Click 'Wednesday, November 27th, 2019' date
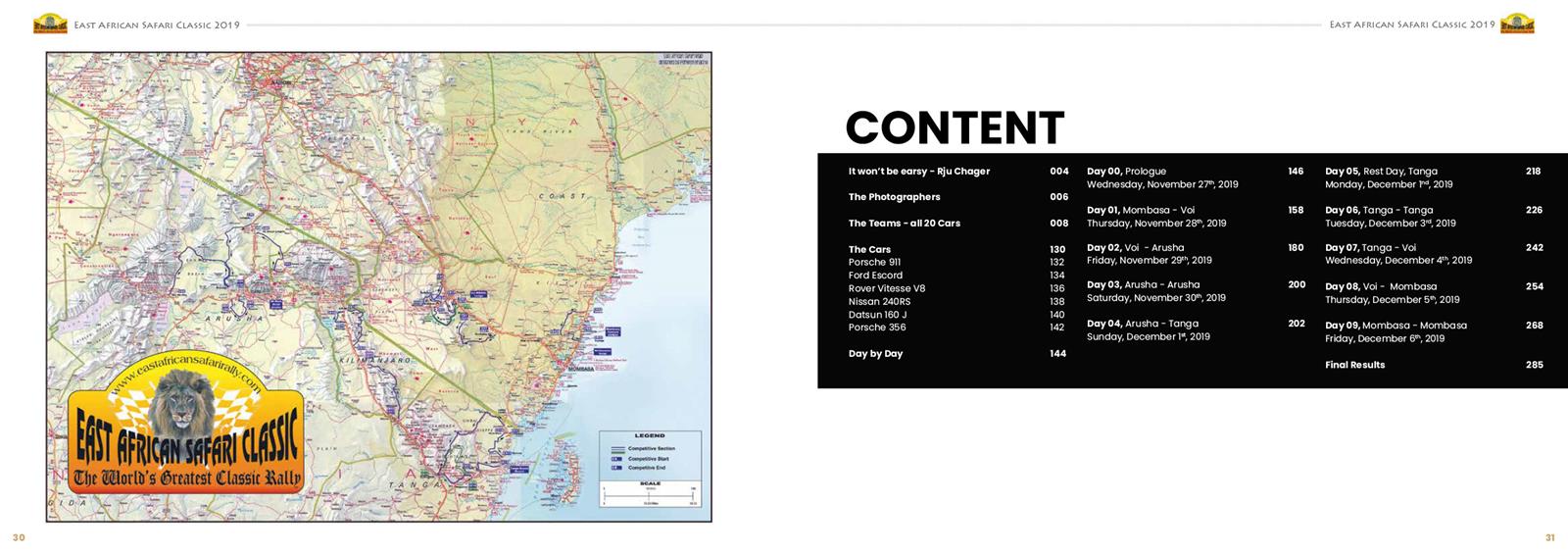1568x554 pixels. (x=1162, y=184)
